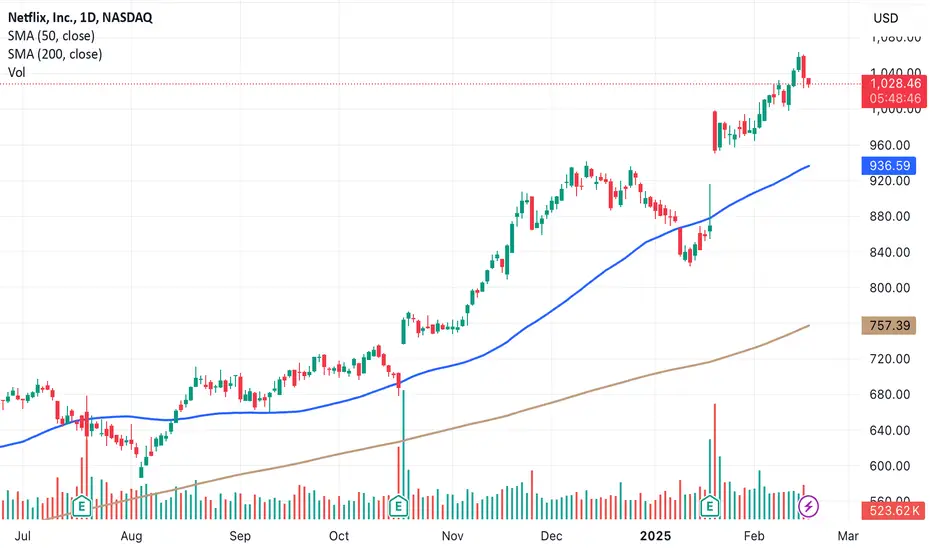Viewport: 932px width, 550px height.
Task: Click the USD currency label
Action: (x=886, y=18)
